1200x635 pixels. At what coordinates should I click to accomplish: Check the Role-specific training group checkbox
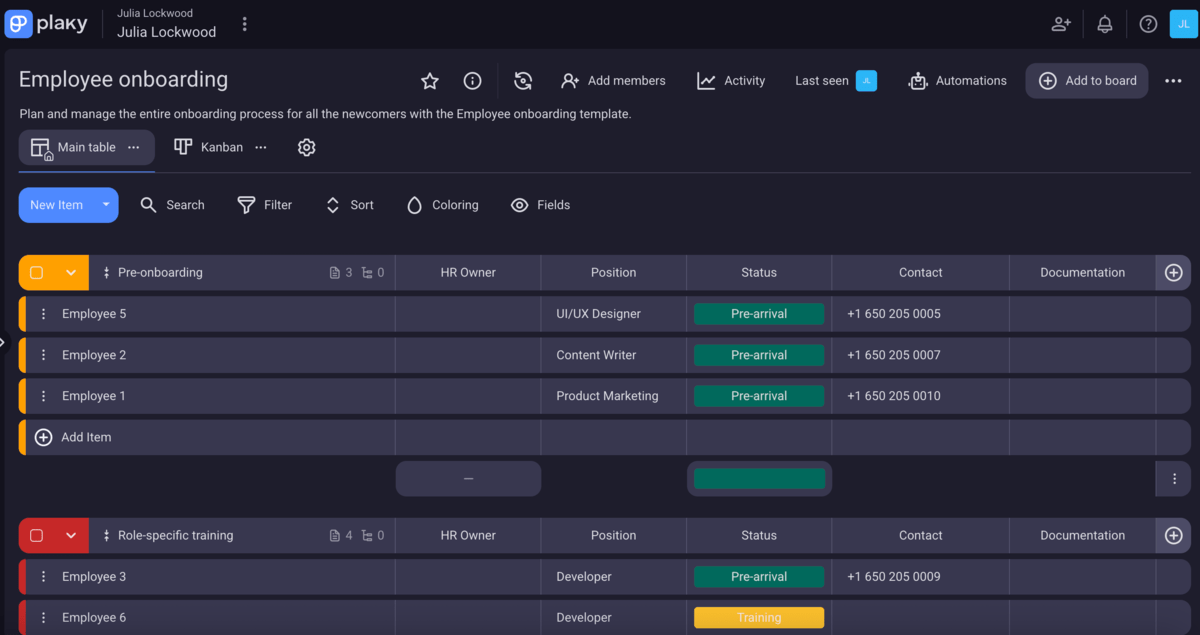coord(37,535)
